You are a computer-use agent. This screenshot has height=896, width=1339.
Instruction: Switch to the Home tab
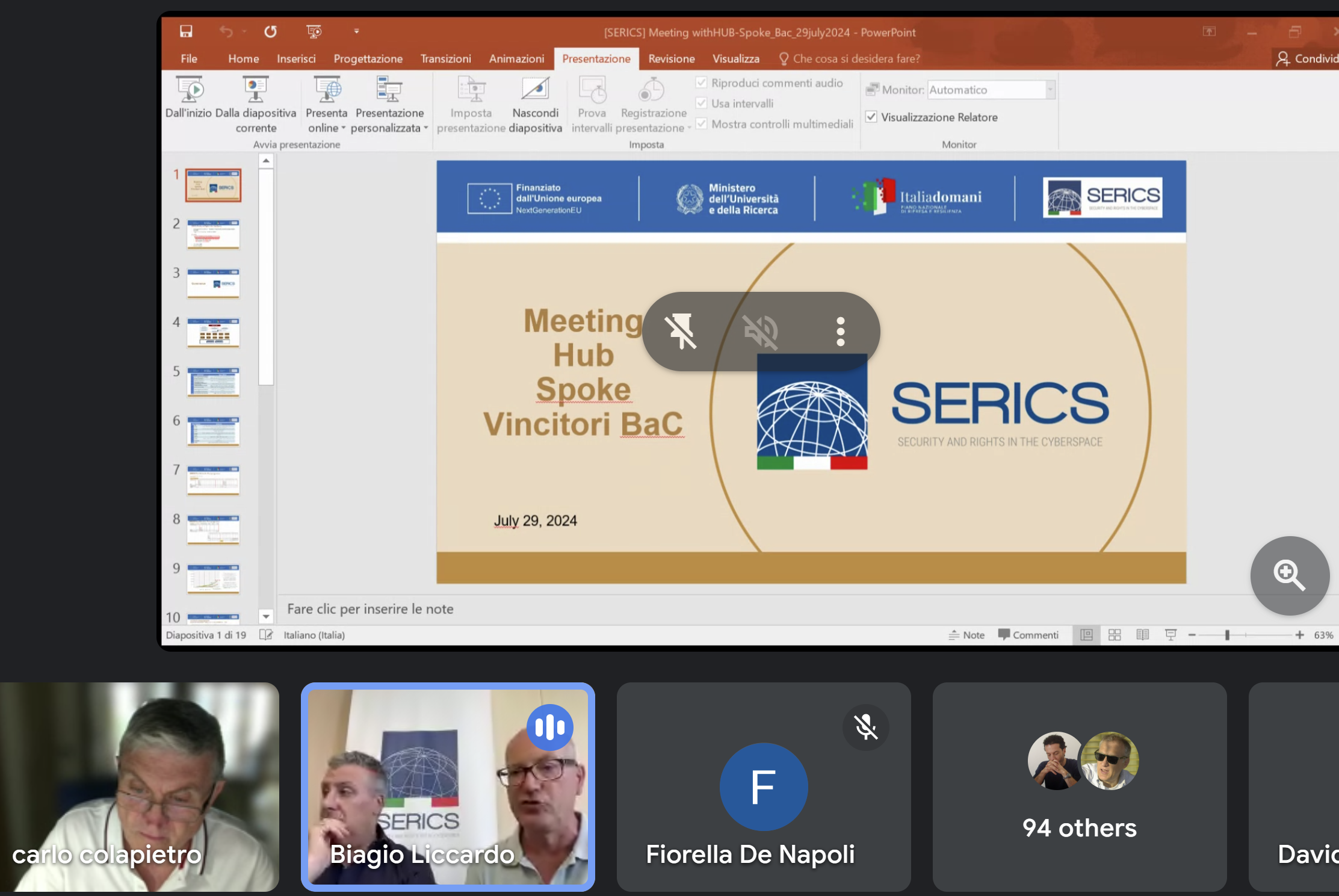point(244,58)
